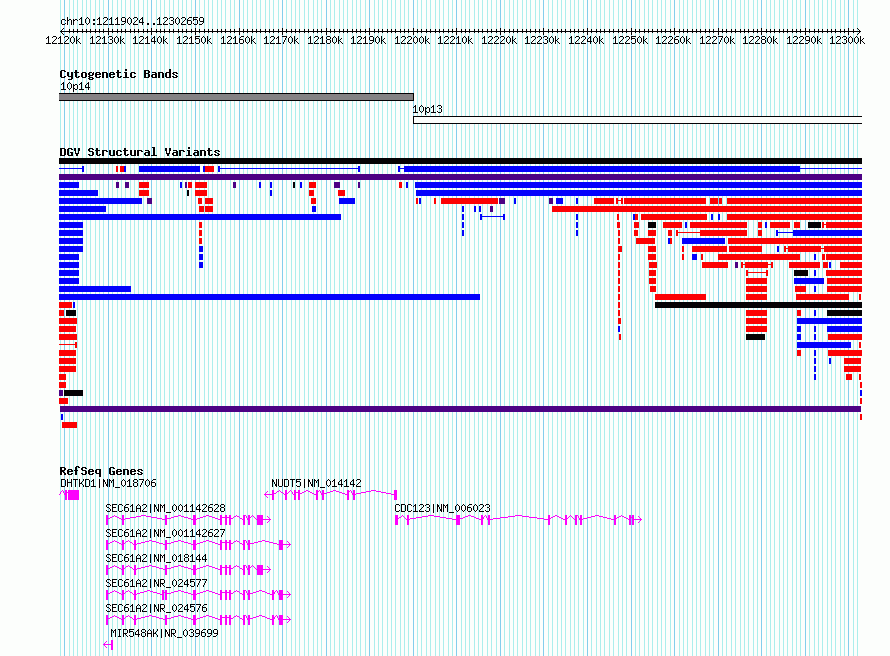
Task: Select the 12150k ruler tick label
Action: pyautogui.click(x=194, y=40)
